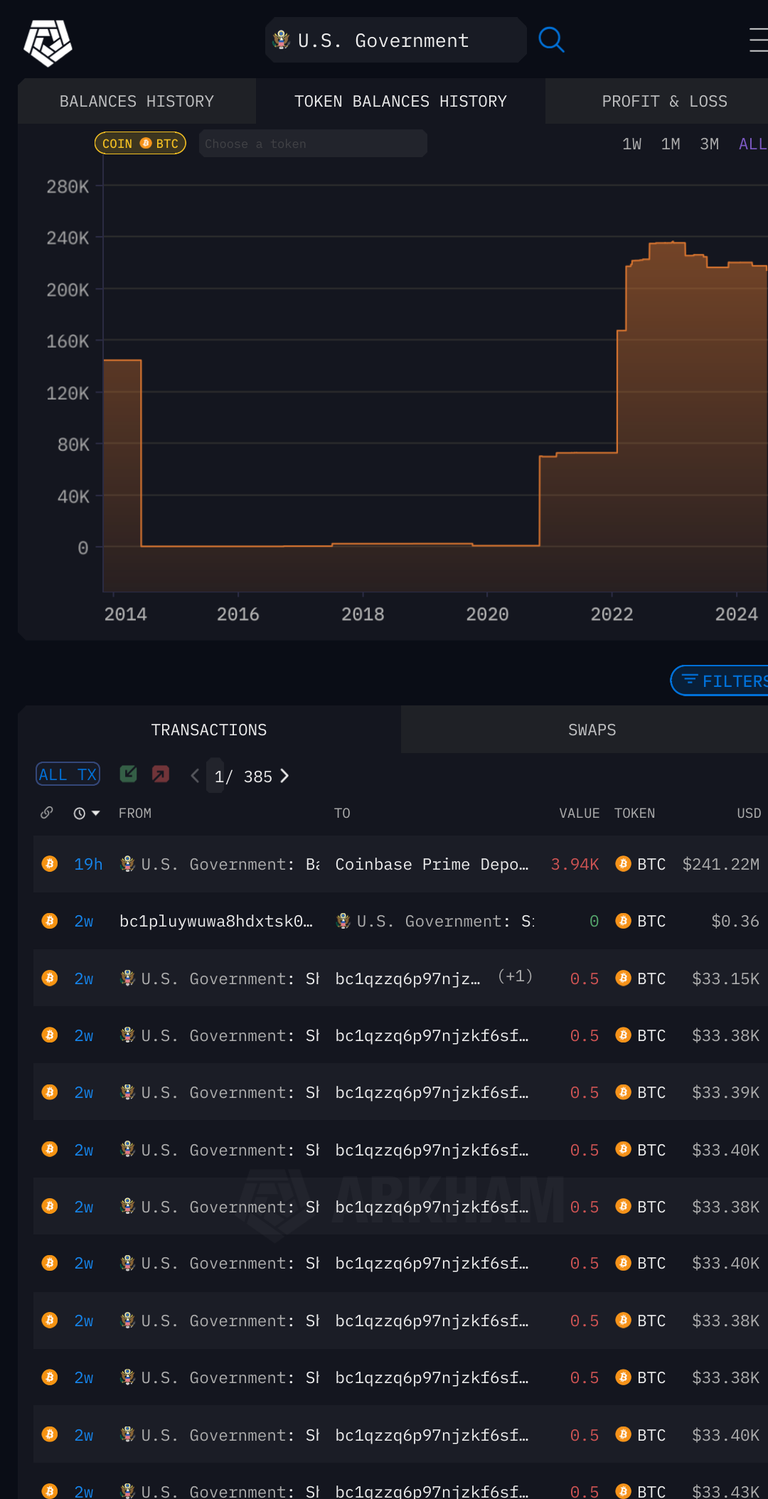Switch to Balances History tab
Screen dimensions: 768x1499
tap(137, 101)
